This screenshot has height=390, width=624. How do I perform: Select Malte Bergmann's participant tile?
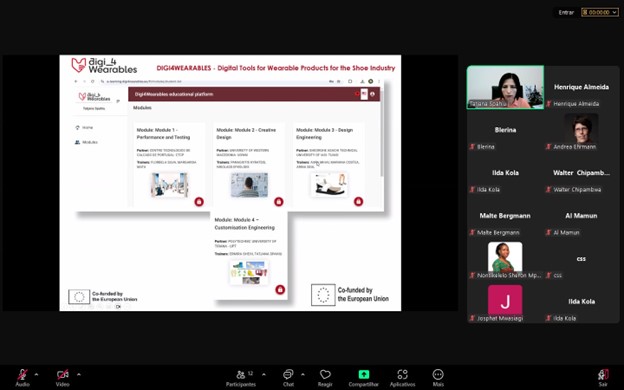(505, 216)
